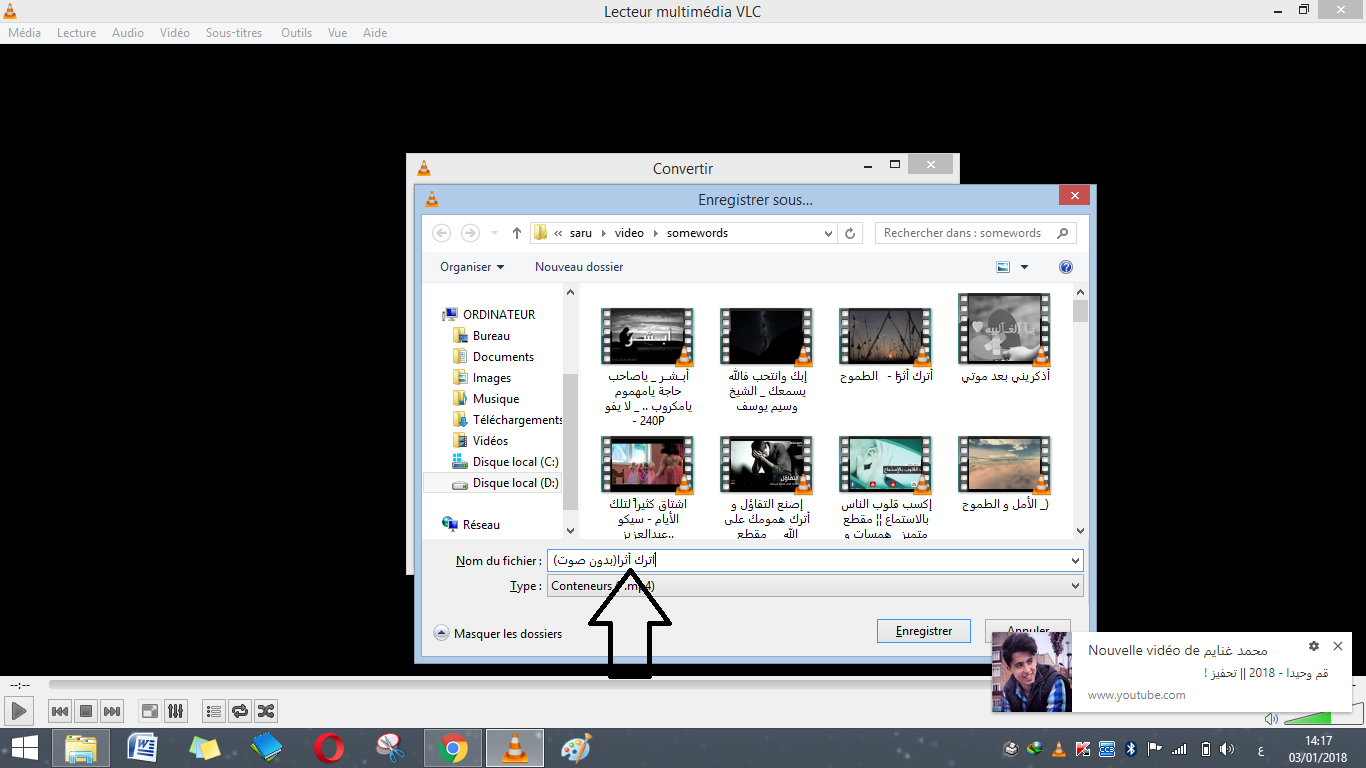The height and width of the screenshot is (768, 1366).
Task: Select Réseau in the folder tree
Action: click(x=481, y=525)
